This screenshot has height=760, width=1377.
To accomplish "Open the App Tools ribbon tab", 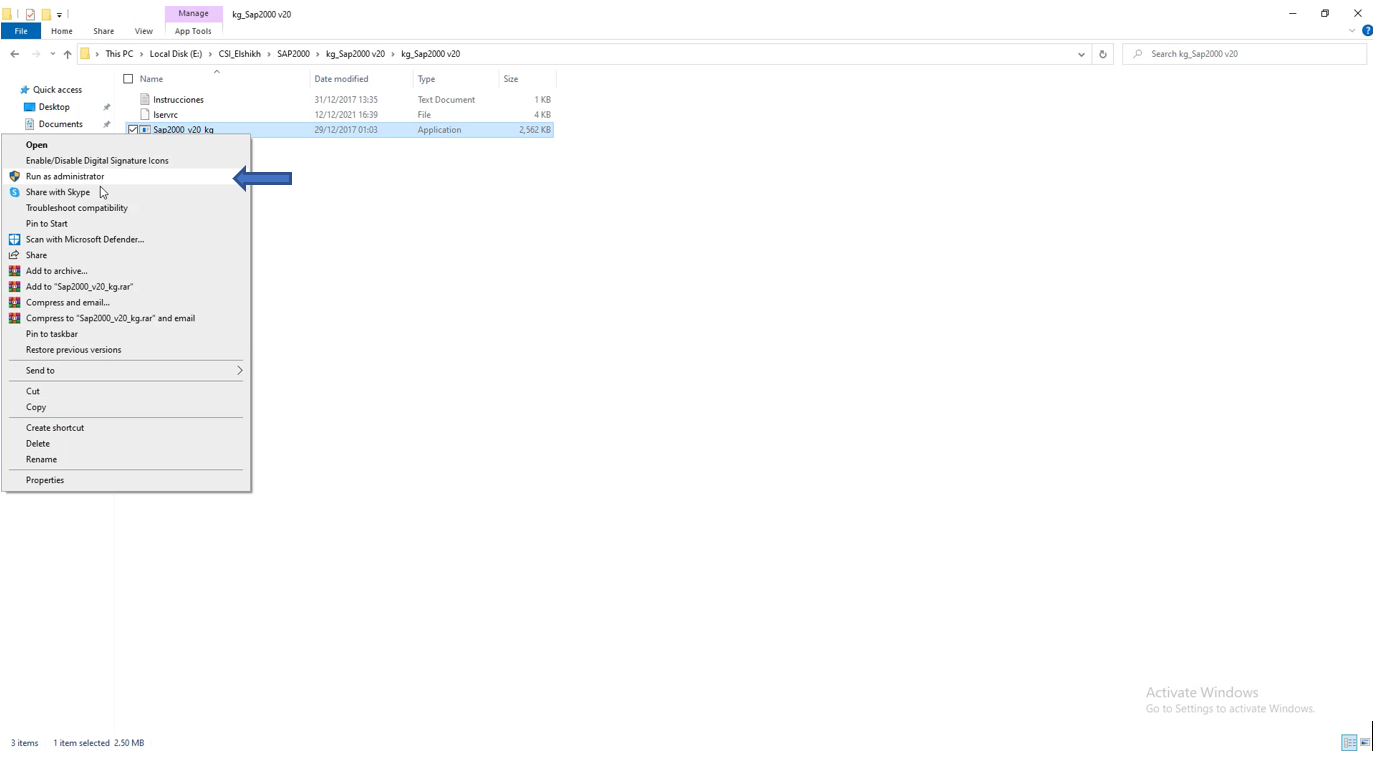I will pos(193,31).
